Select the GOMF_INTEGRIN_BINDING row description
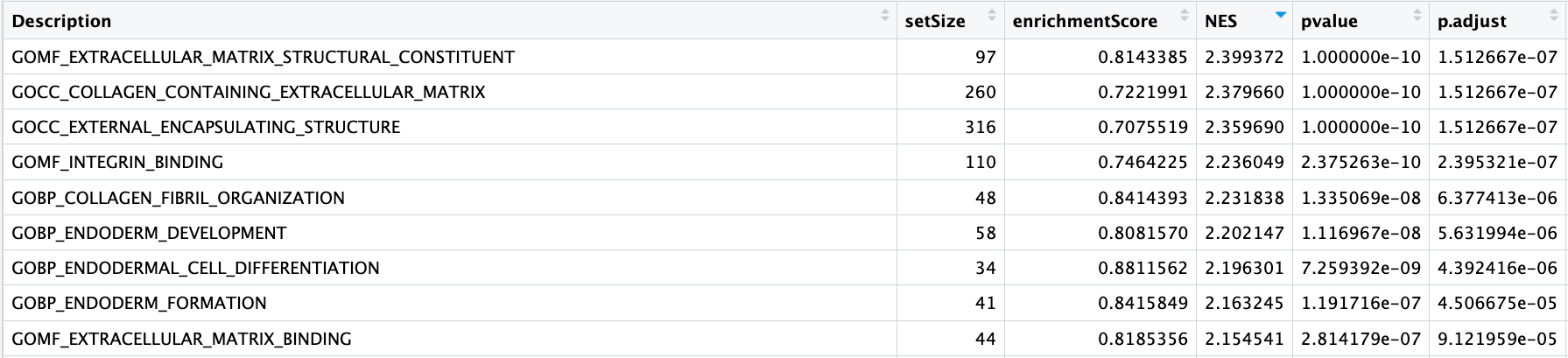The width and height of the screenshot is (1568, 358). tap(117, 162)
